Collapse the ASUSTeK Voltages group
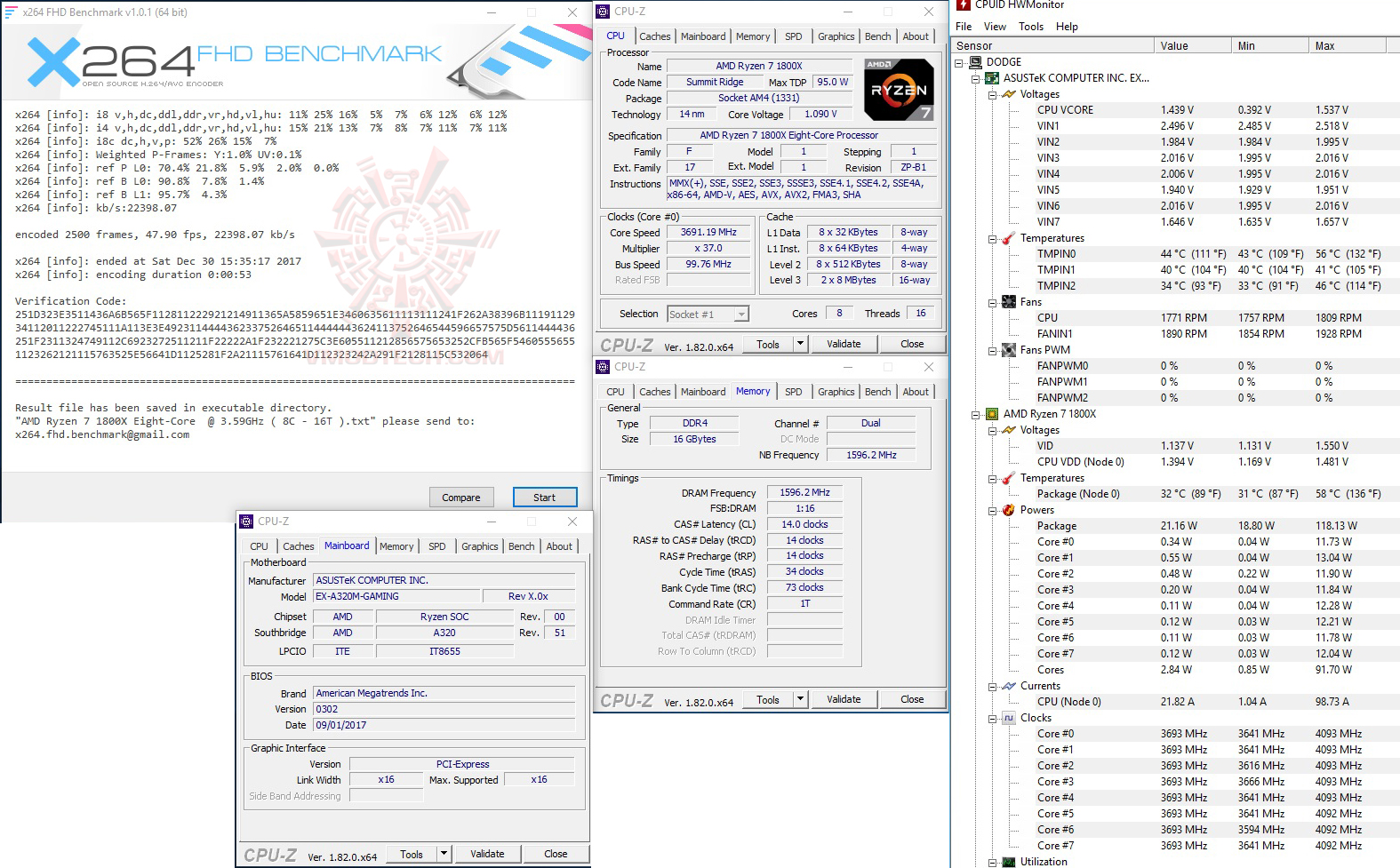 993,95
